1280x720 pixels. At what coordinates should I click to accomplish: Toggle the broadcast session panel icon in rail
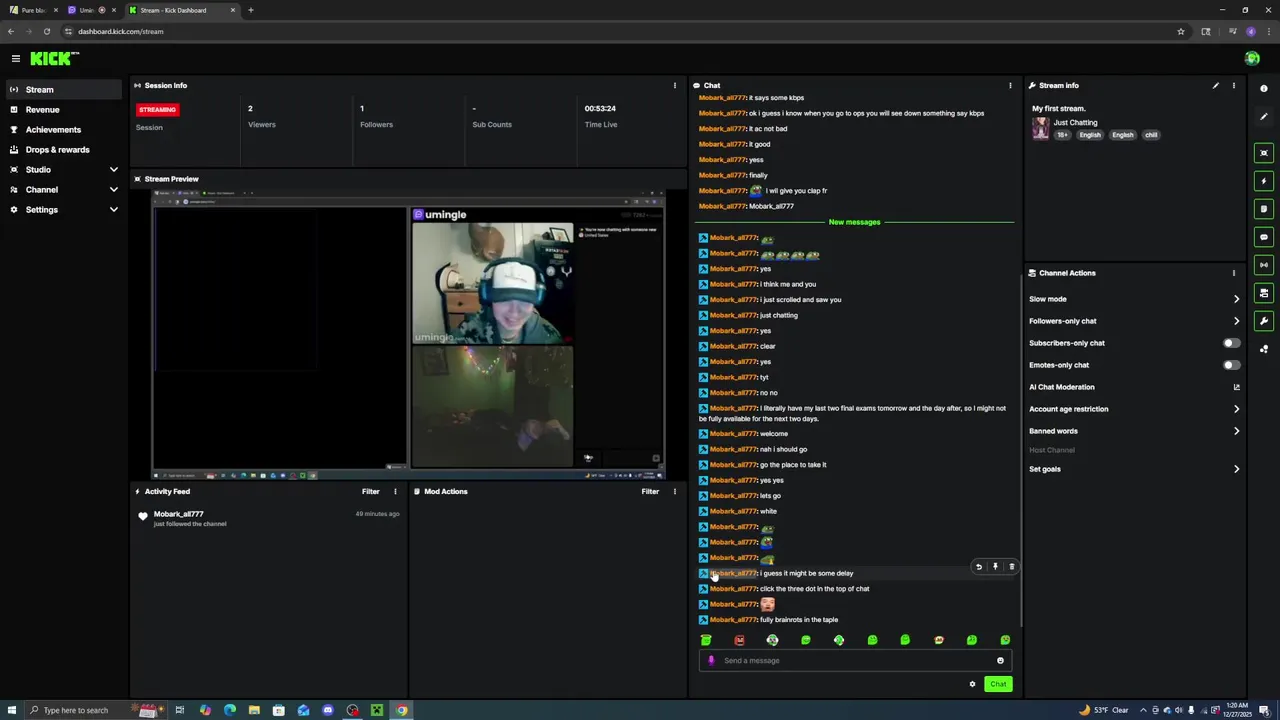1264,265
